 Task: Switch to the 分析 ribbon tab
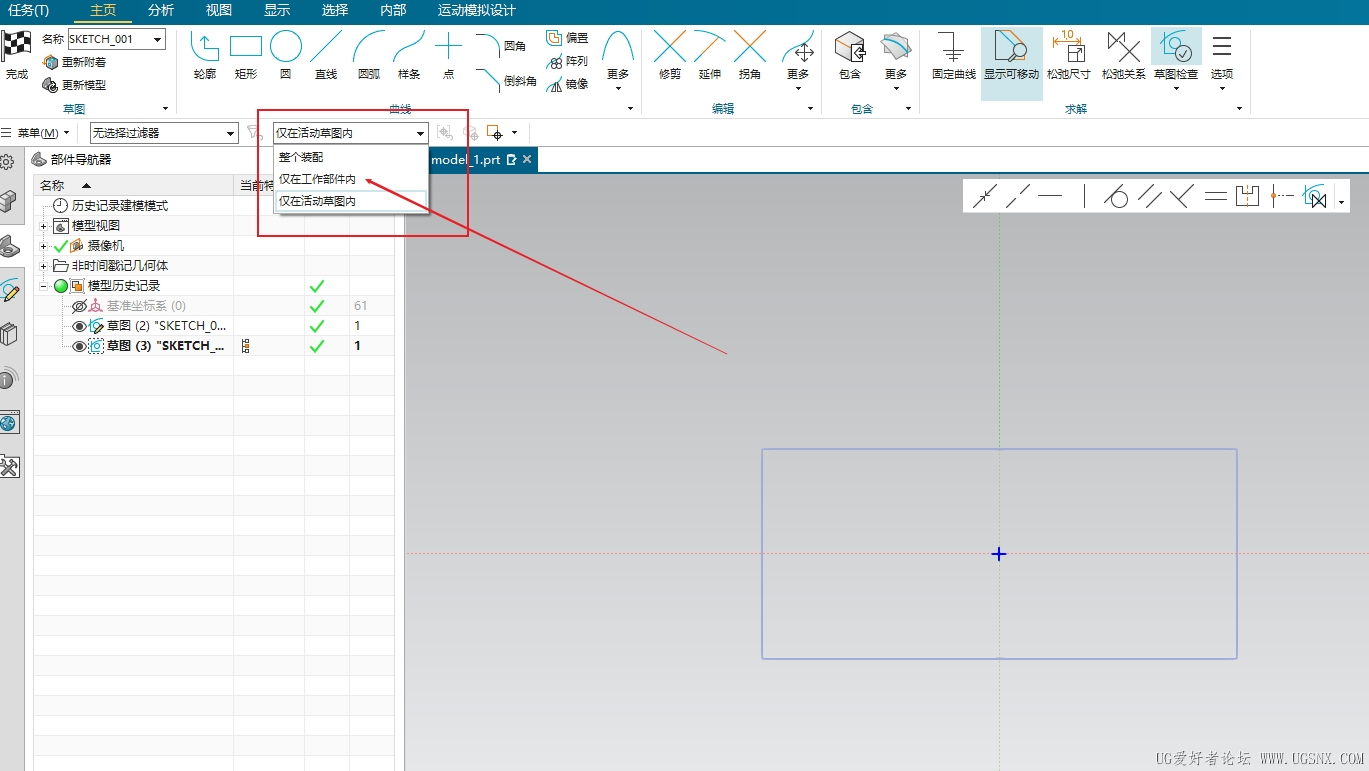coord(160,10)
